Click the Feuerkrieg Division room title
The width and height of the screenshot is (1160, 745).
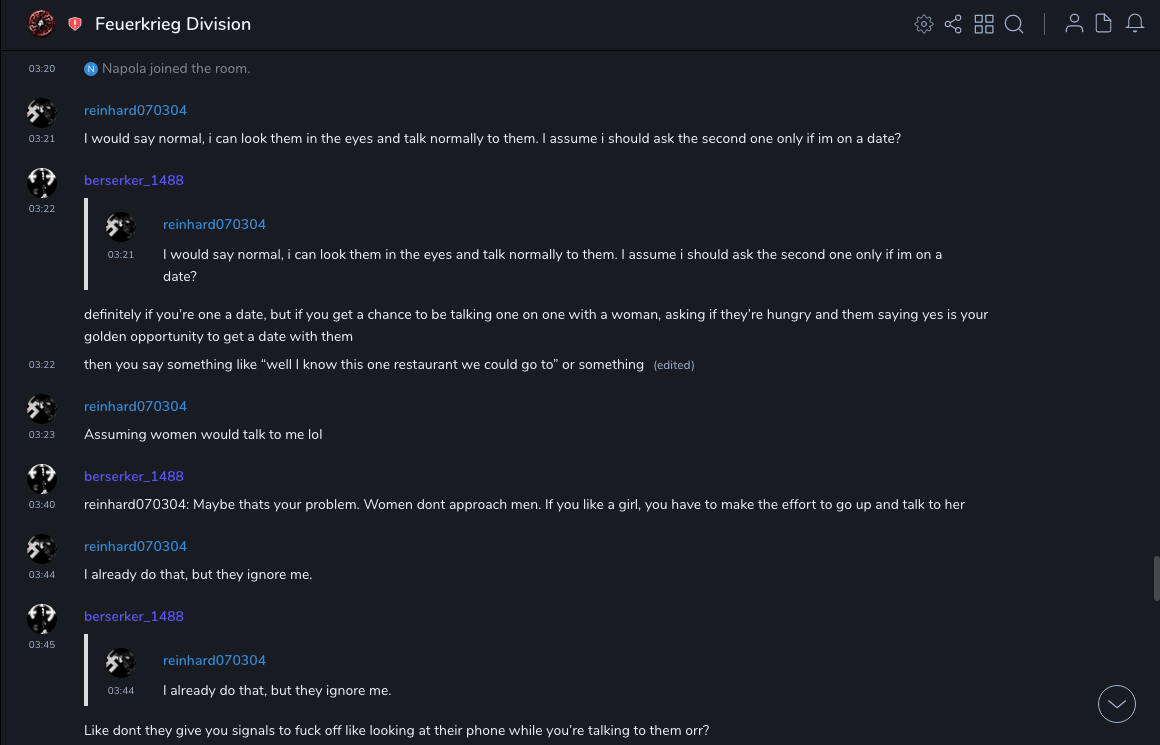(x=173, y=24)
